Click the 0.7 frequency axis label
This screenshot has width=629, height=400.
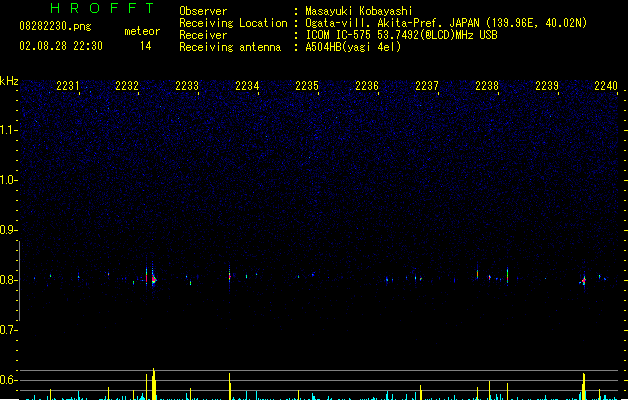[8, 330]
